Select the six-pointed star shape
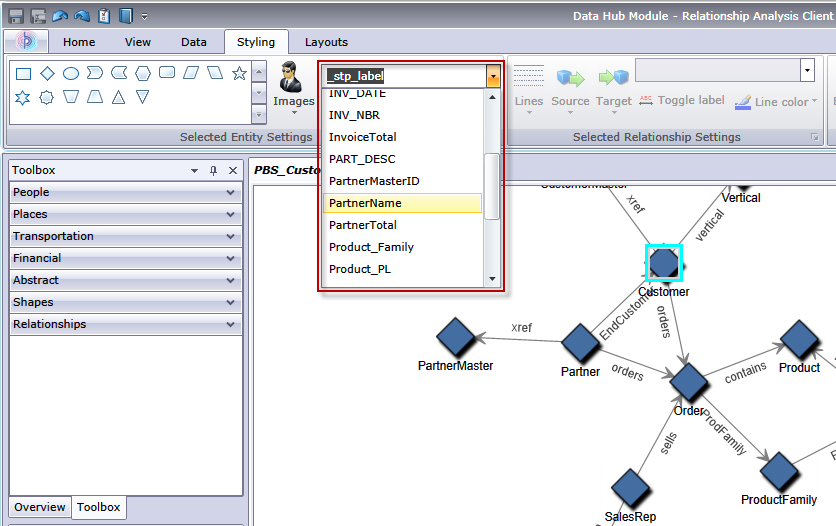The image size is (836, 526). (x=22, y=98)
